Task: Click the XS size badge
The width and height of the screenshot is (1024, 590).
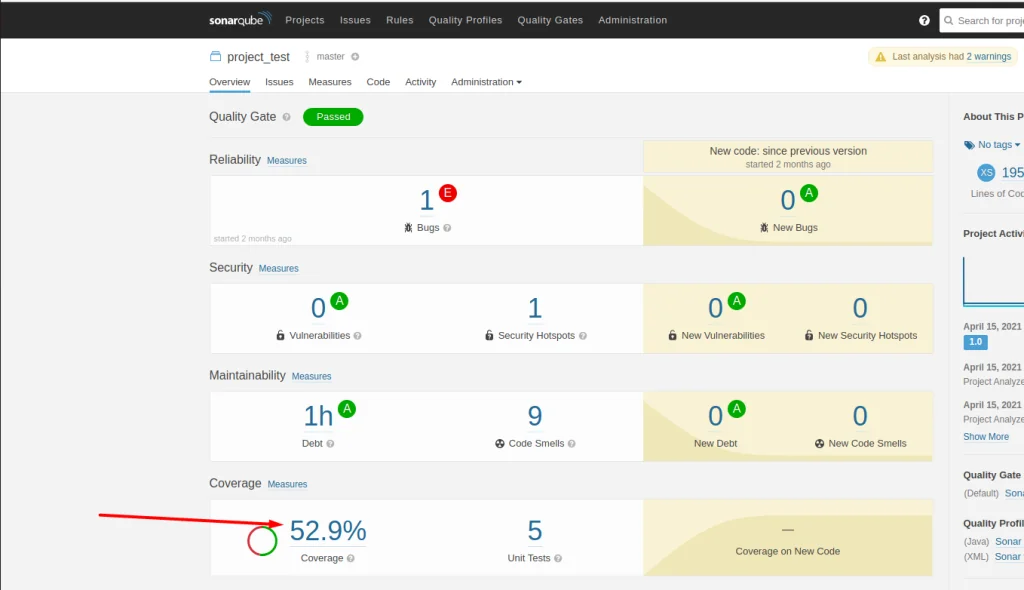Action: click(x=985, y=172)
